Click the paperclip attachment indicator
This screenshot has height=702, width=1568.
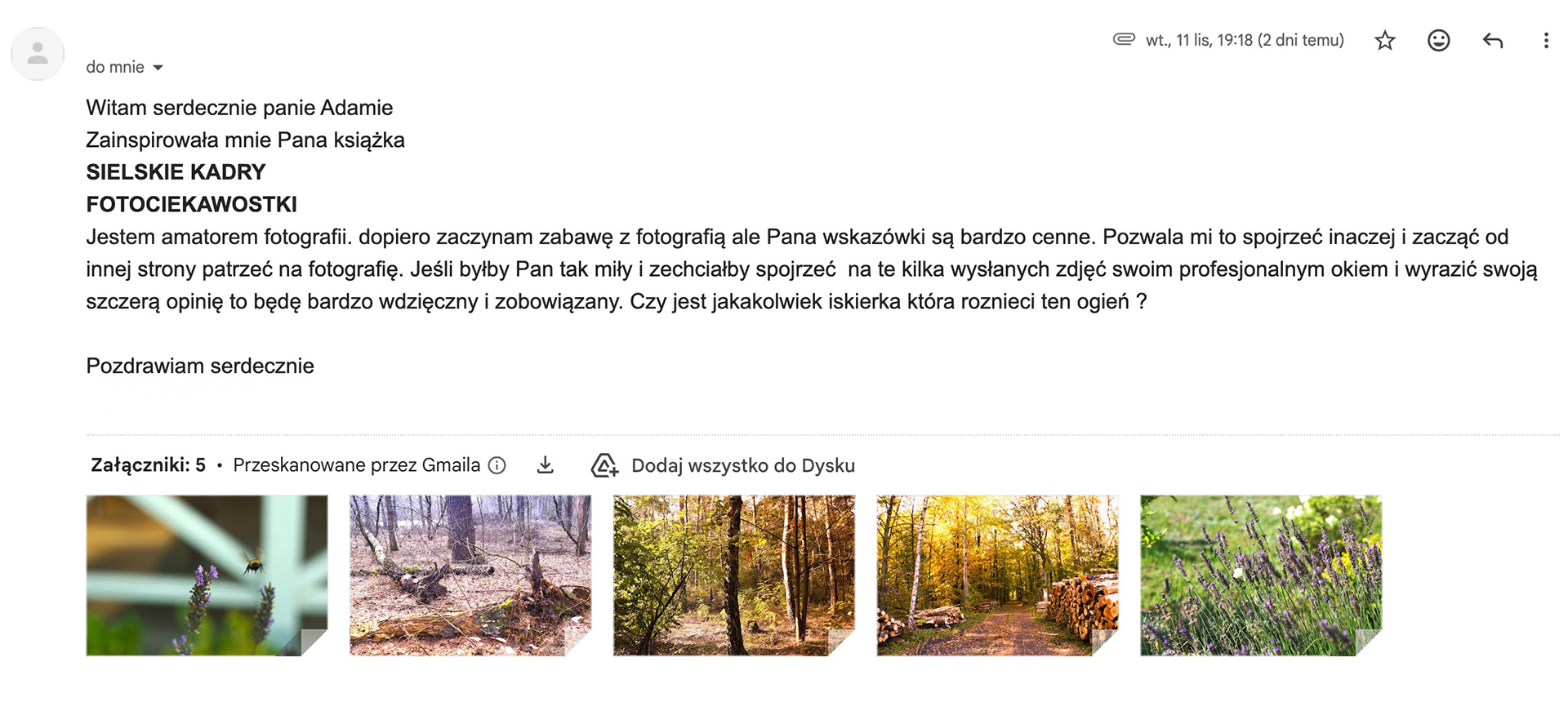coord(1124,39)
